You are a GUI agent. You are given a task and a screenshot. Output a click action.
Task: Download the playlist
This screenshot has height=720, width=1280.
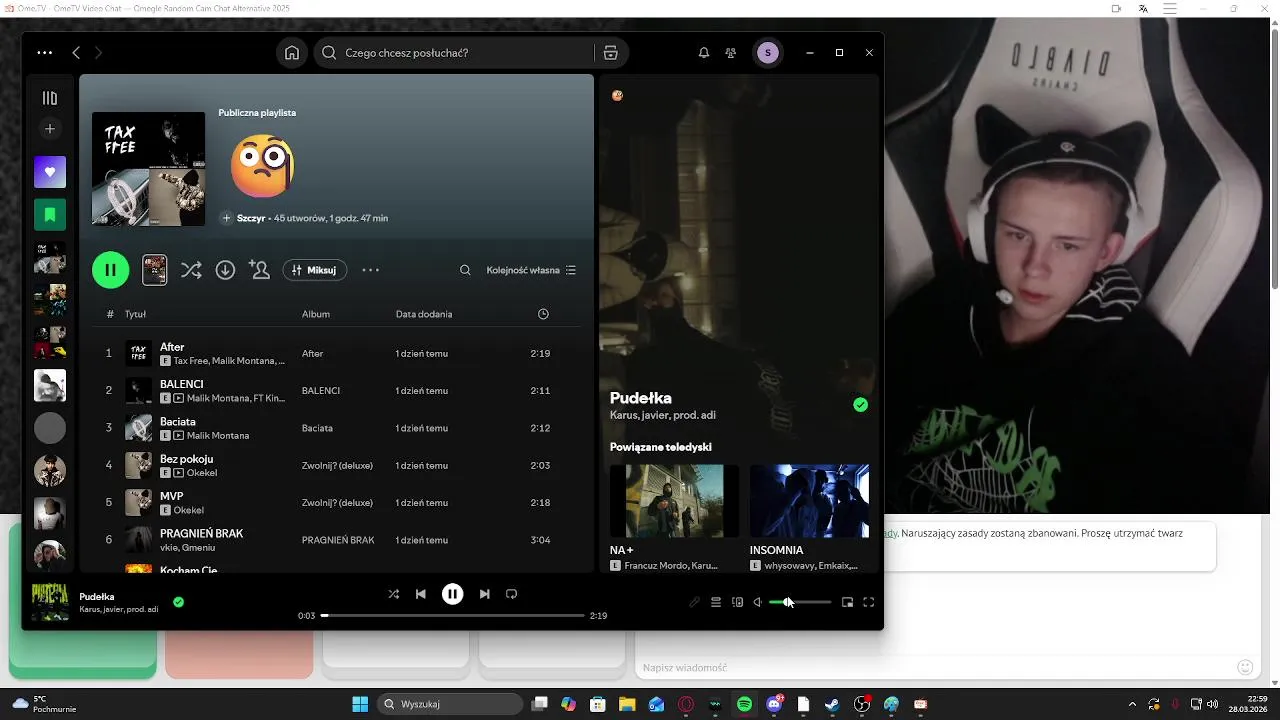(225, 270)
